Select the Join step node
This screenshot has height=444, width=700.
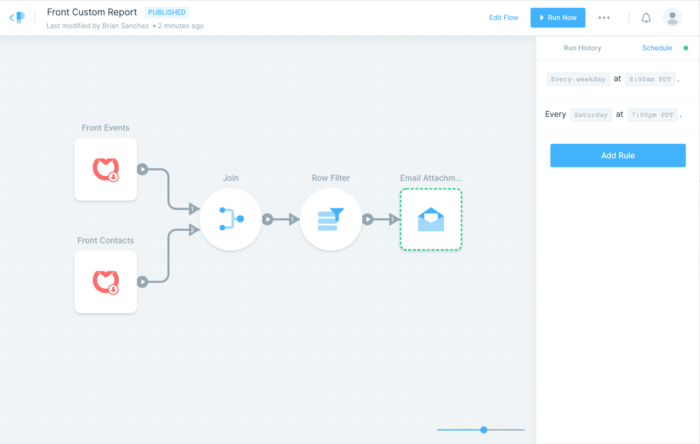(231, 219)
